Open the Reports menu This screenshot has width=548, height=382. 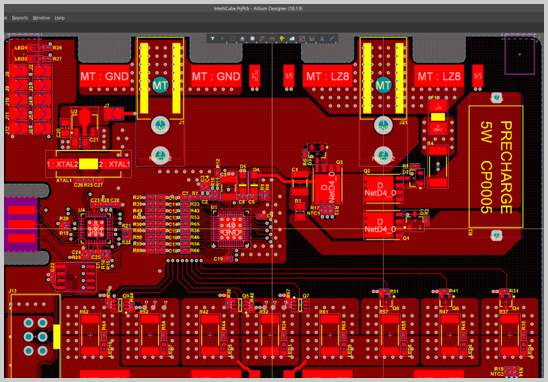coord(20,18)
